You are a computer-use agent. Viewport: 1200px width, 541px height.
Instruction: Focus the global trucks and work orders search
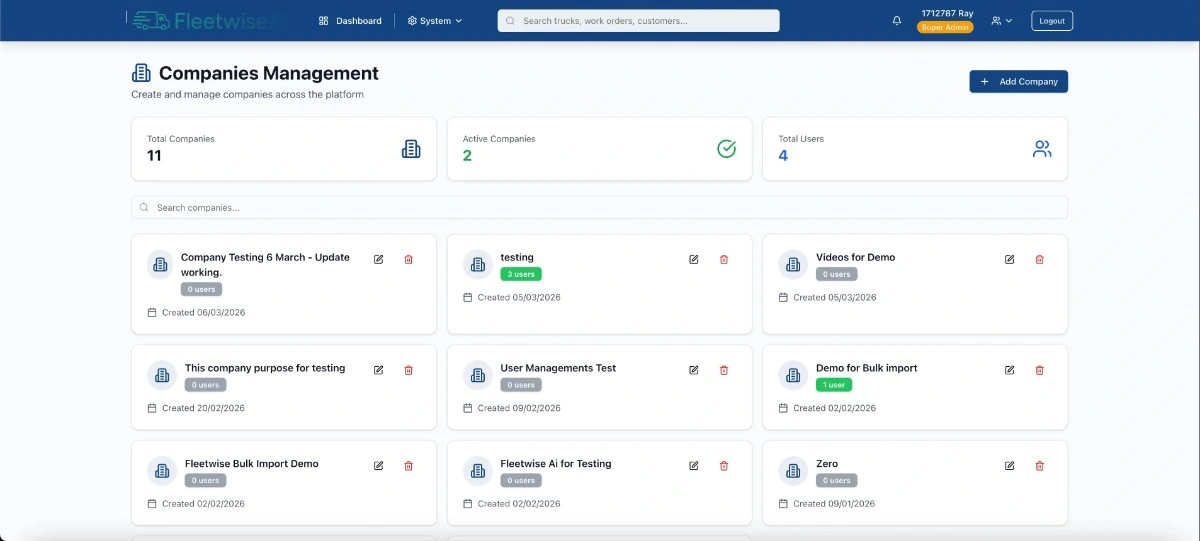click(x=638, y=21)
